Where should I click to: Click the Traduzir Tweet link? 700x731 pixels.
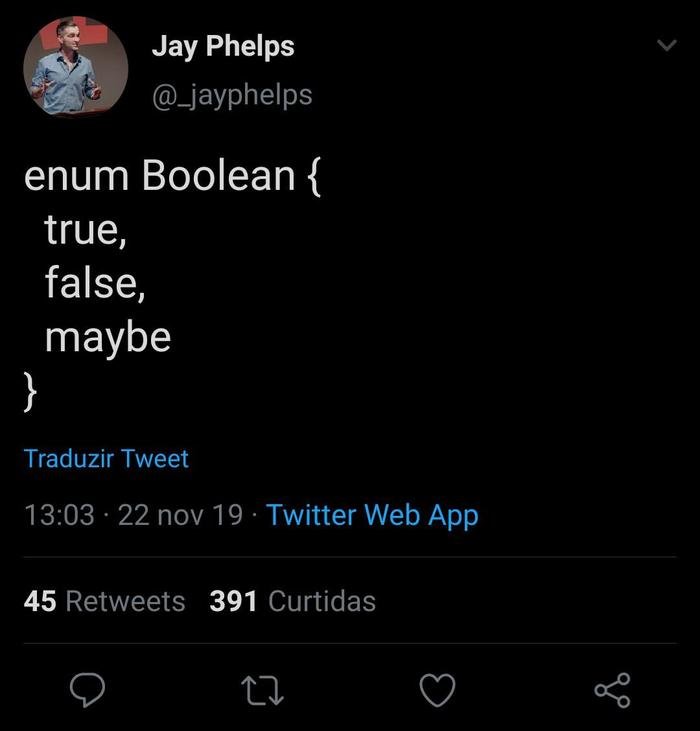tap(106, 459)
